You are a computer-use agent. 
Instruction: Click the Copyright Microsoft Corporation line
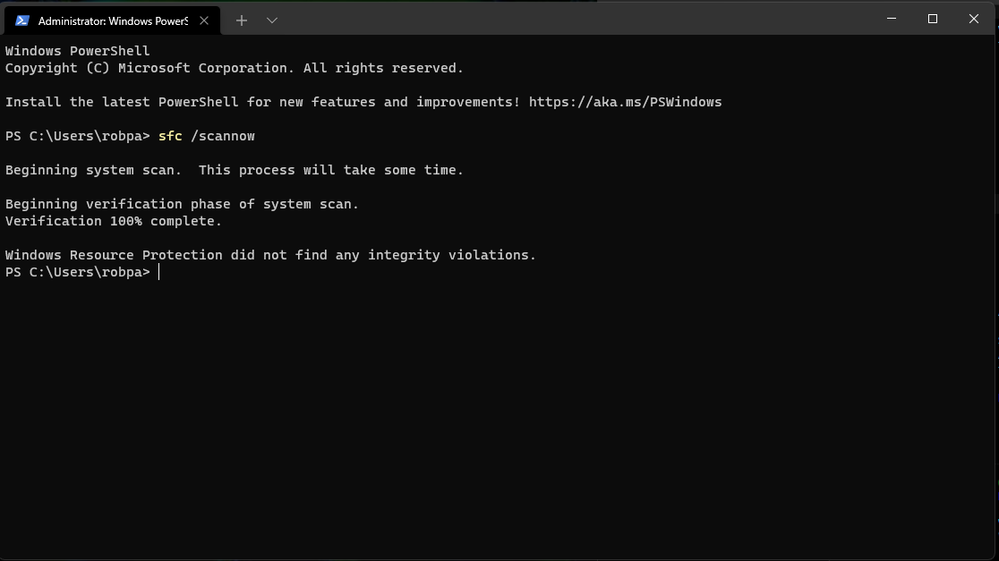[x=234, y=68]
